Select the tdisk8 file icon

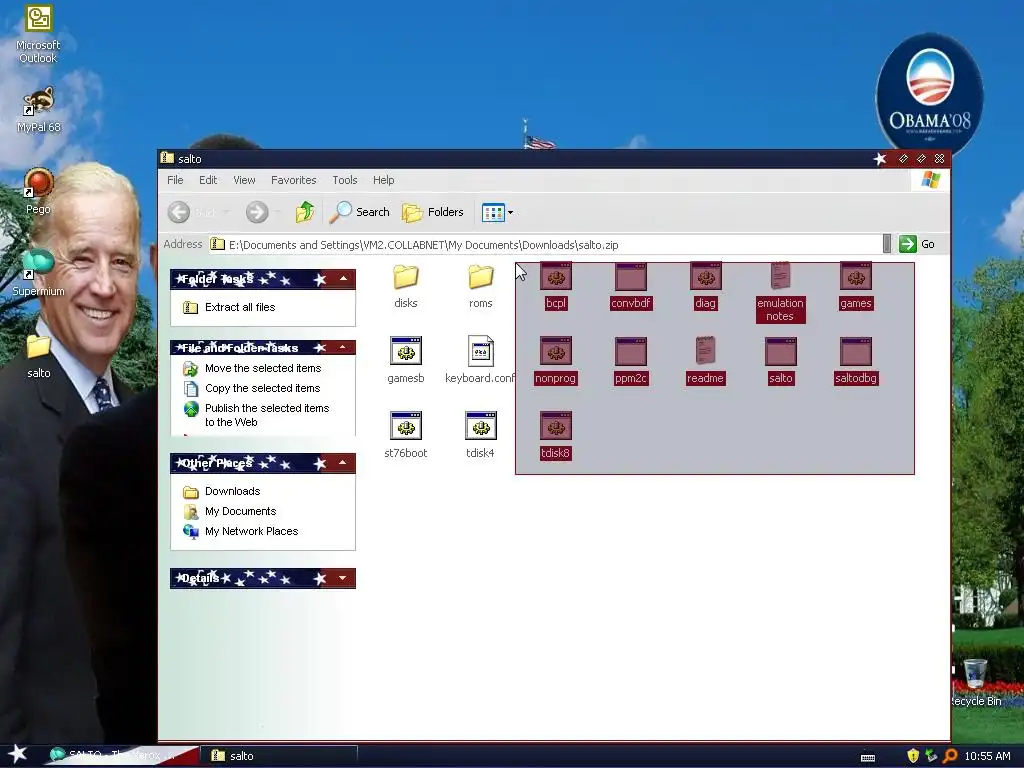(556, 426)
